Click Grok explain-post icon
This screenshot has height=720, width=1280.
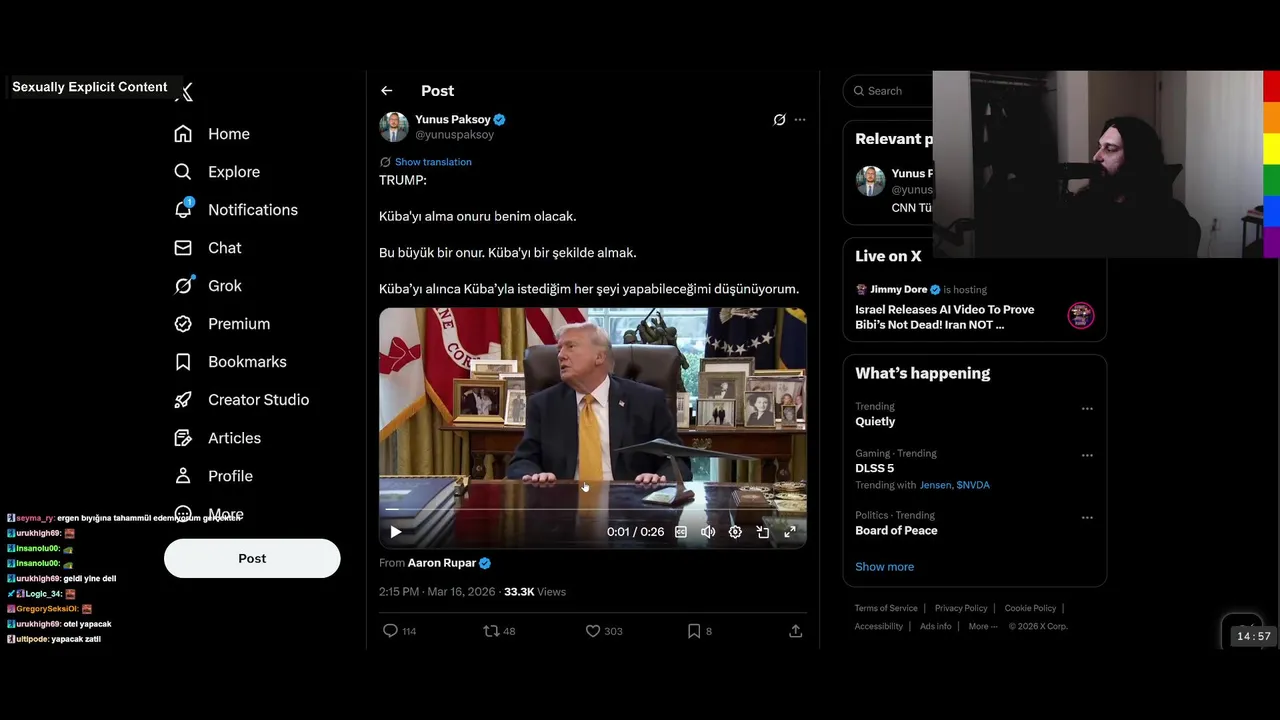pos(780,120)
